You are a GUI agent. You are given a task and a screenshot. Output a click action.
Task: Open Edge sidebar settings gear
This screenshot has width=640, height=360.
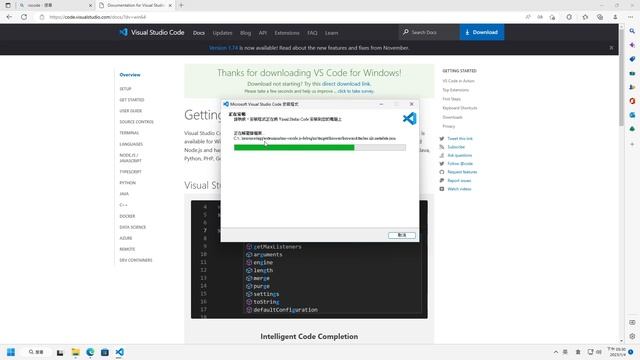pos(632,336)
